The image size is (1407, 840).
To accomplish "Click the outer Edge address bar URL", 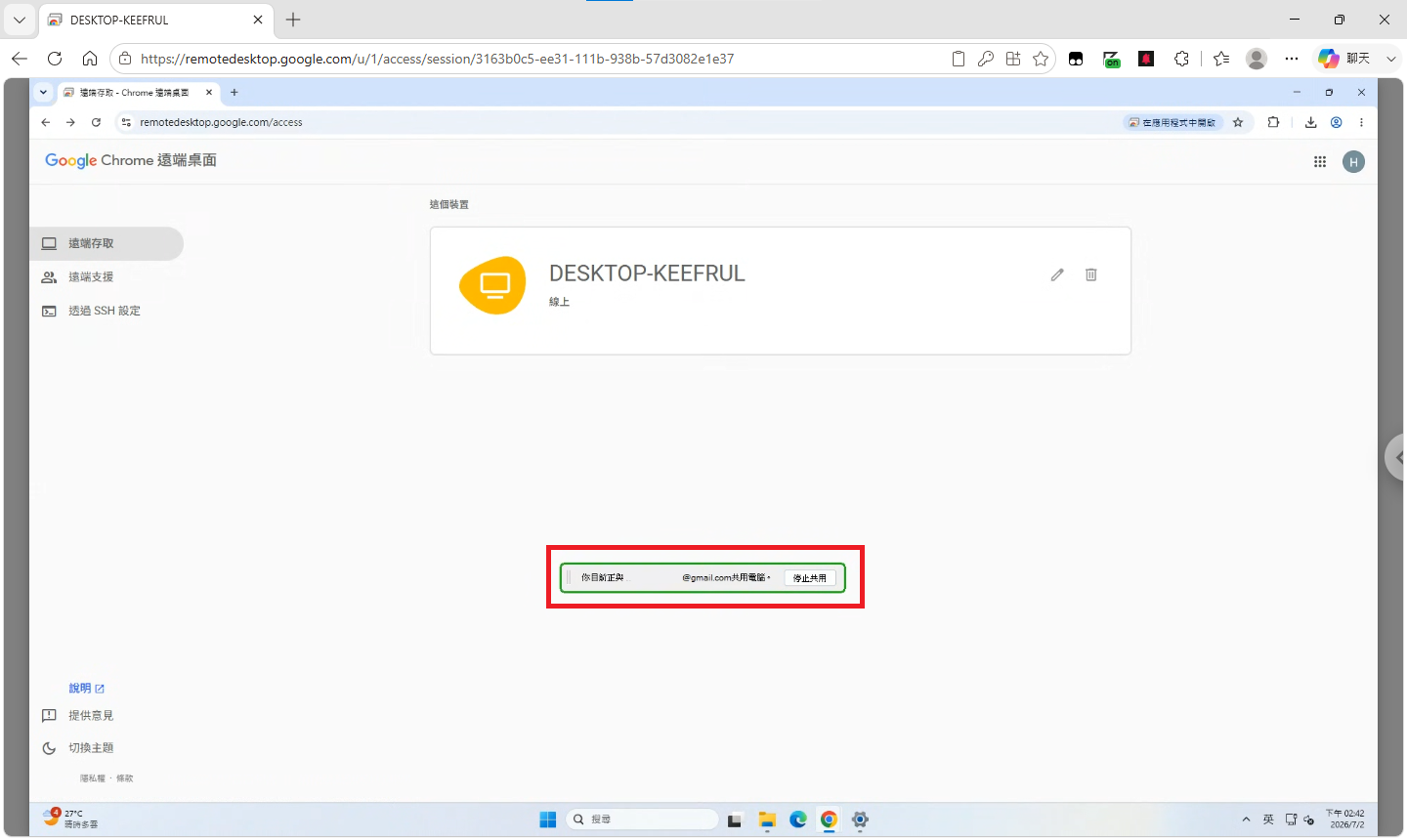I will [437, 59].
